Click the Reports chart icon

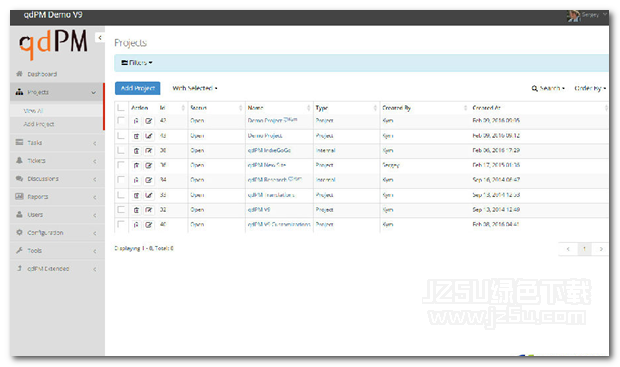[19, 196]
